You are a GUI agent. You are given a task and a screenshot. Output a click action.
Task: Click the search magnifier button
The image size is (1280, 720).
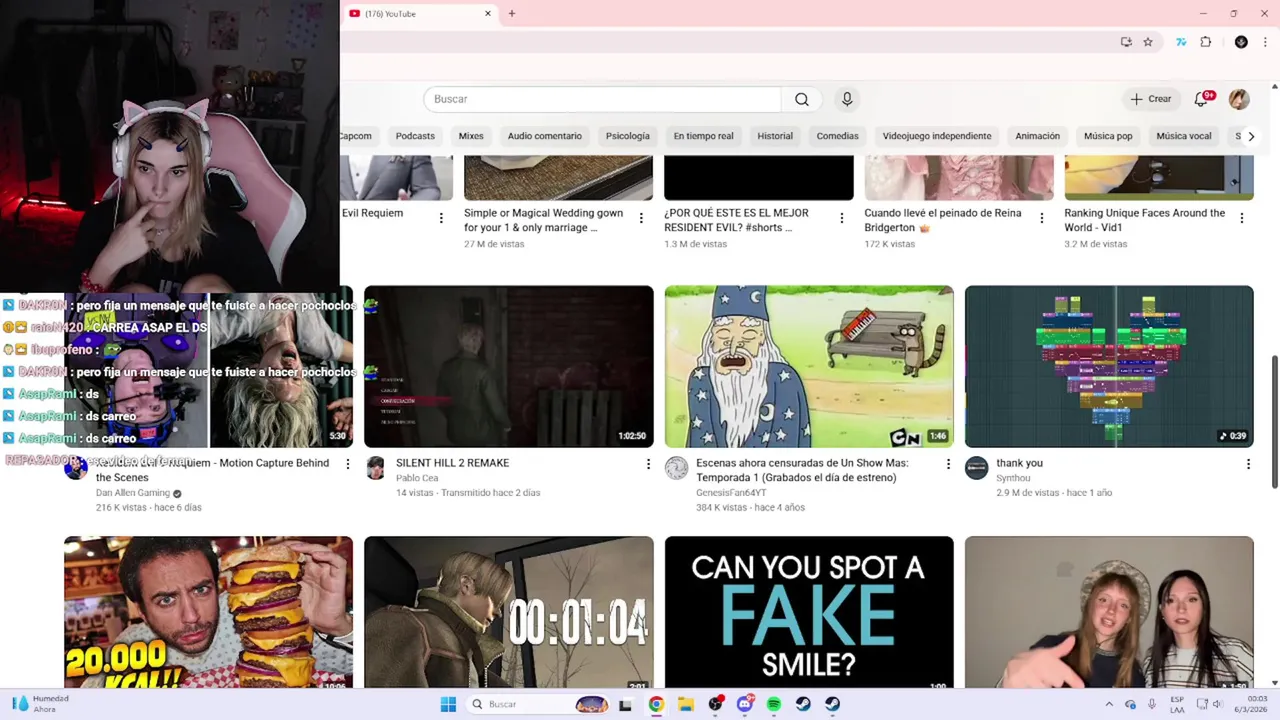(802, 99)
